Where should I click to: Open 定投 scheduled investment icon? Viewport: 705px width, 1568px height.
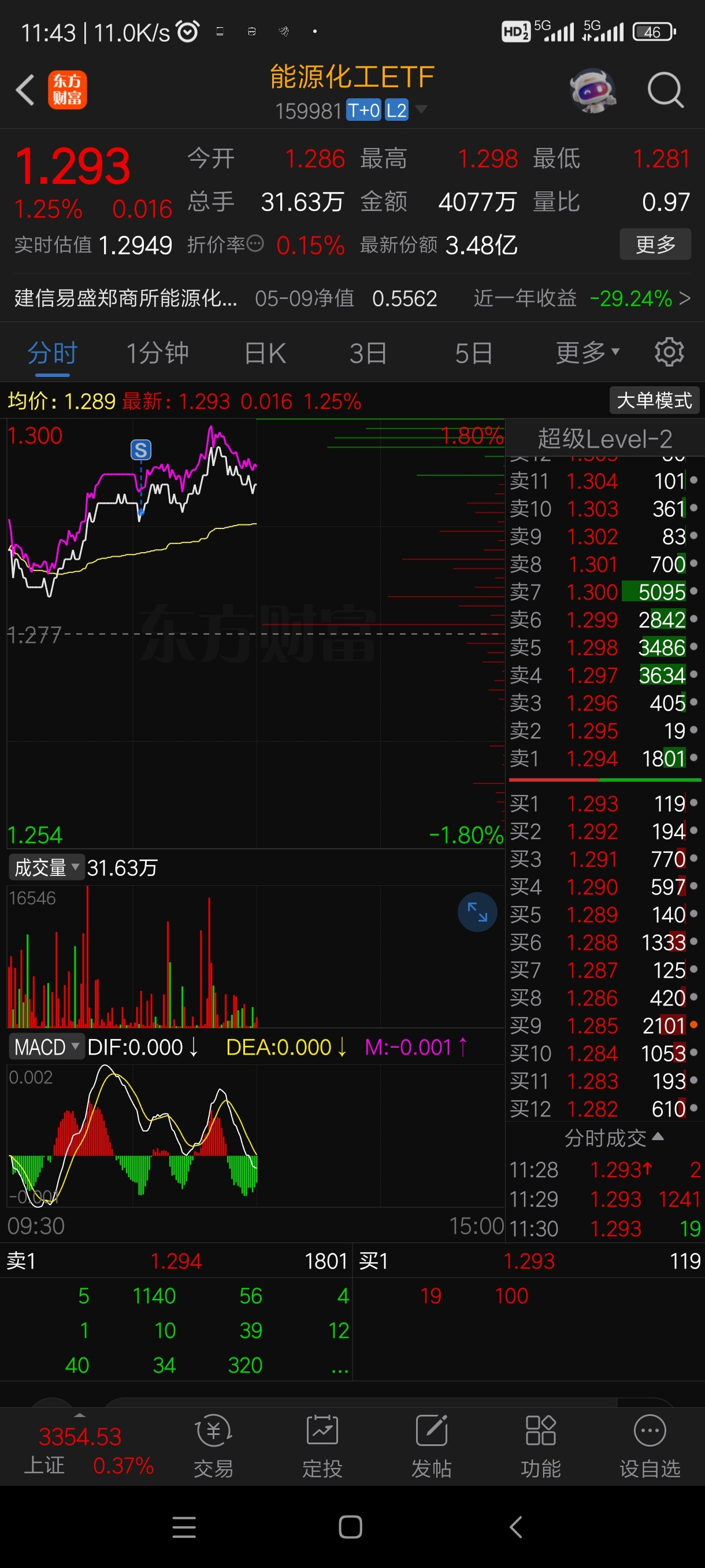click(x=322, y=1446)
